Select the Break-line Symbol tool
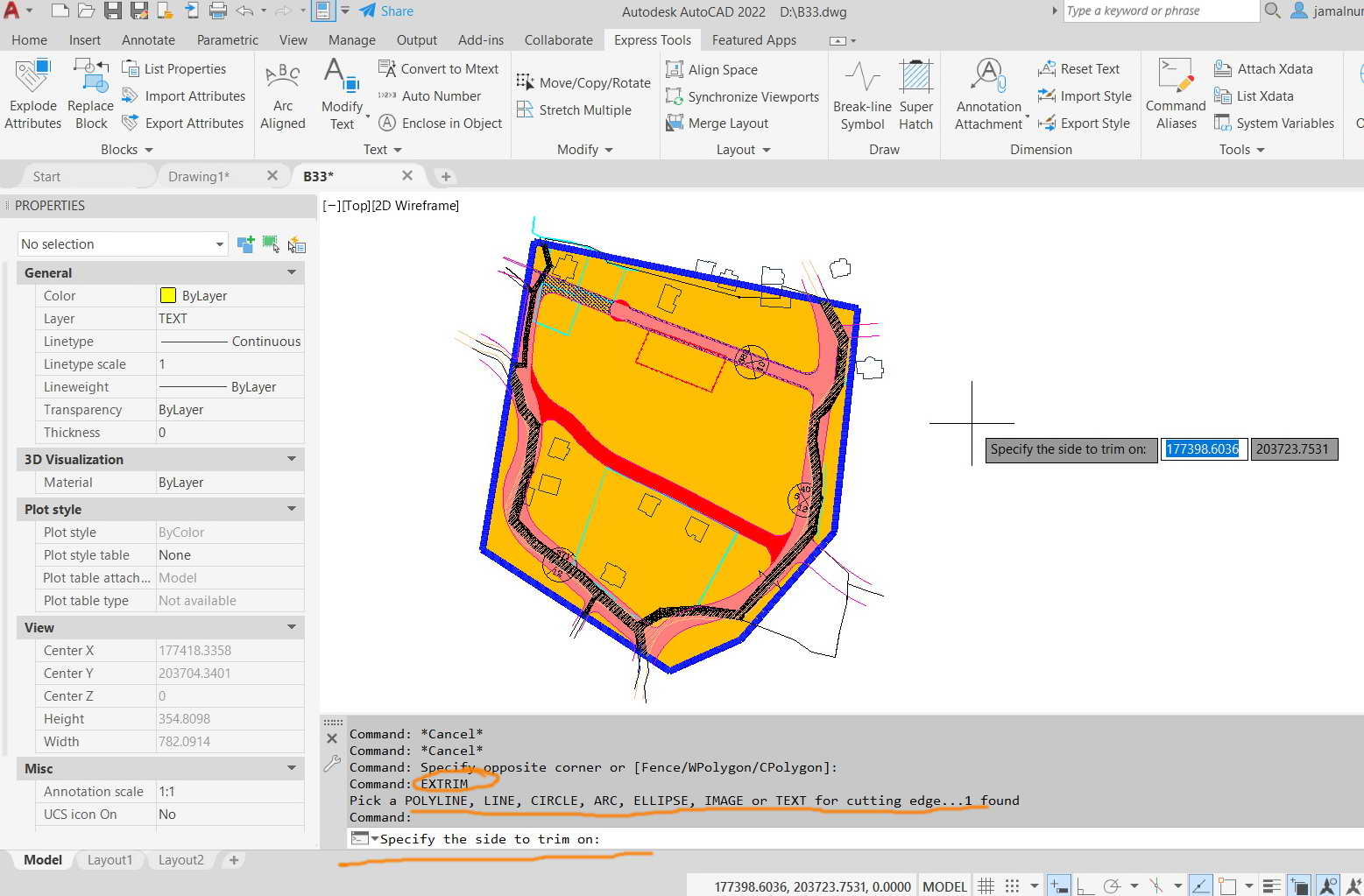 coord(862,91)
